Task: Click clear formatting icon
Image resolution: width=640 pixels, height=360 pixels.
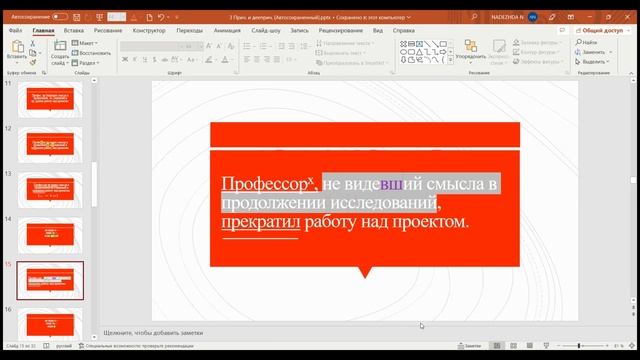Action: click(x=231, y=46)
